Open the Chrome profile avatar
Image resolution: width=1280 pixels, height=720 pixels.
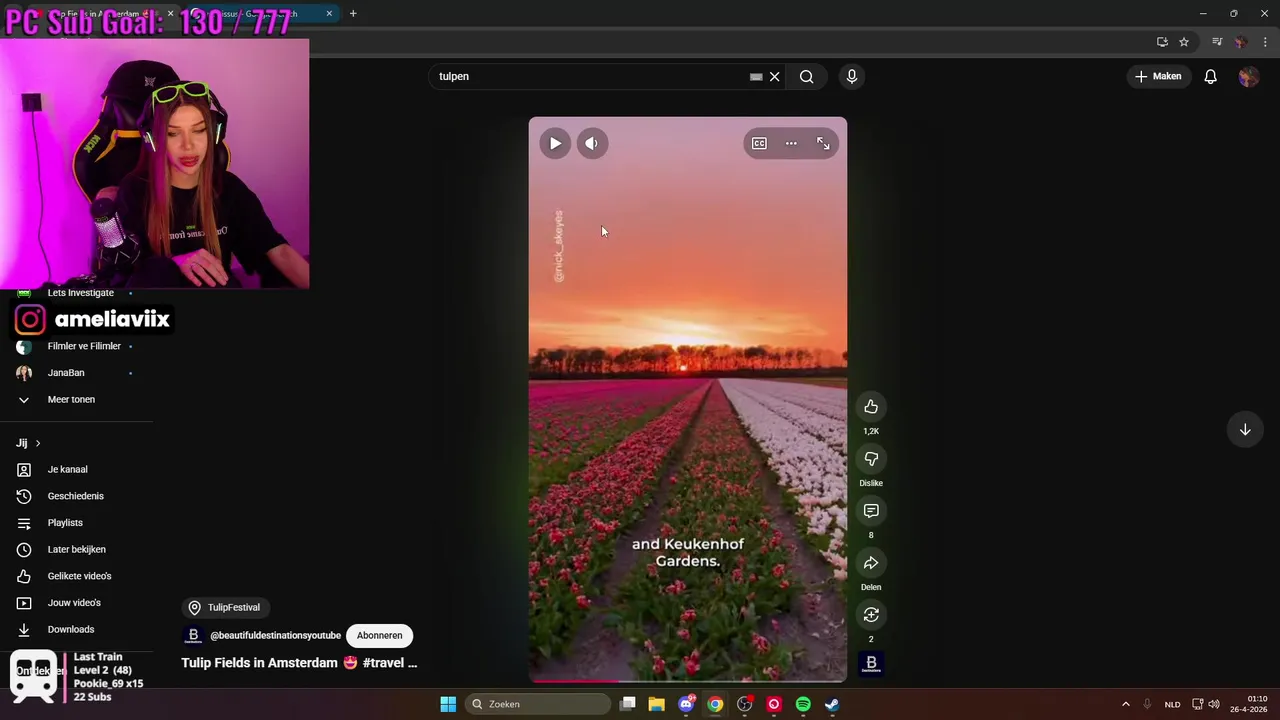click(x=1241, y=42)
